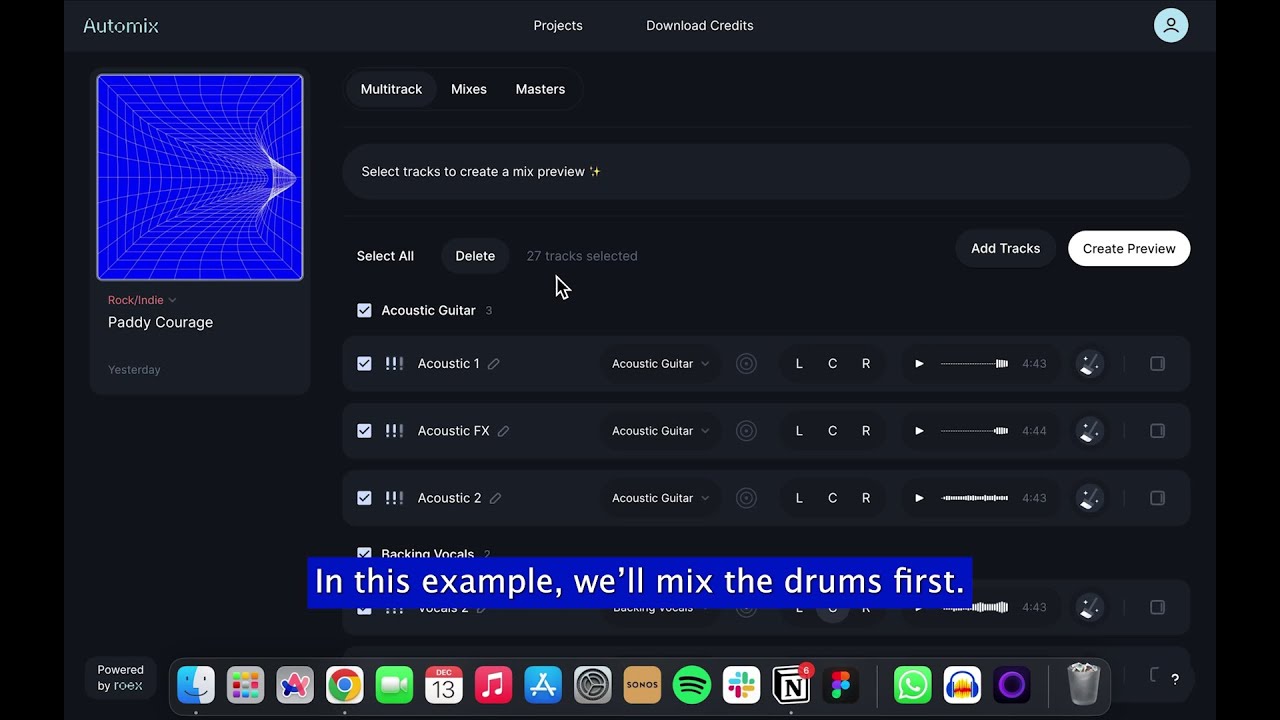Tick the far-right square box on Vocals 2

click(1157, 607)
